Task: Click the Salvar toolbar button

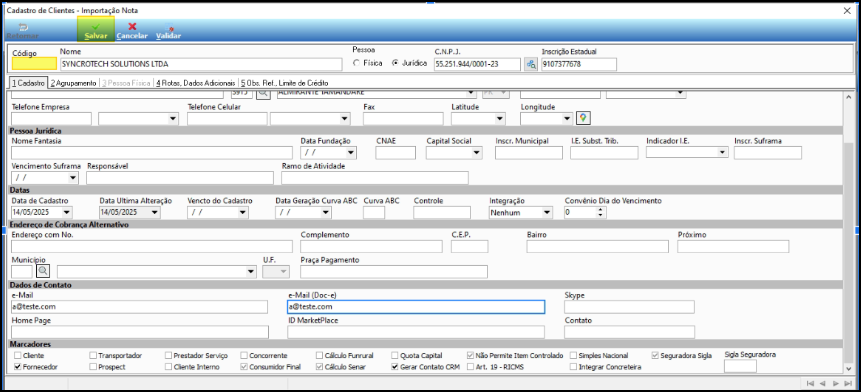Action: coord(96,29)
